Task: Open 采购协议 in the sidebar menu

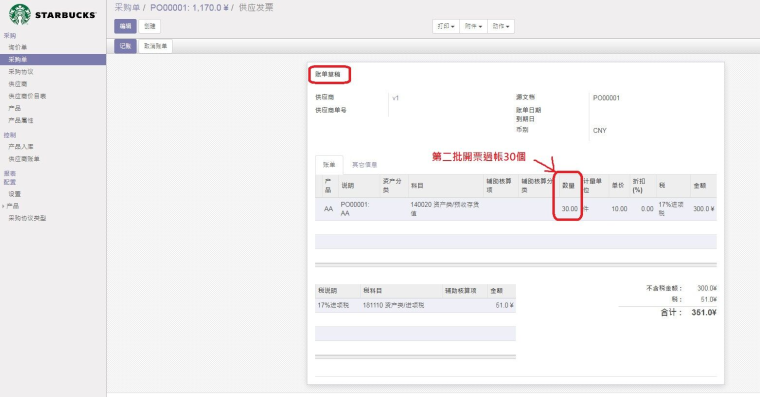Action: point(21,72)
